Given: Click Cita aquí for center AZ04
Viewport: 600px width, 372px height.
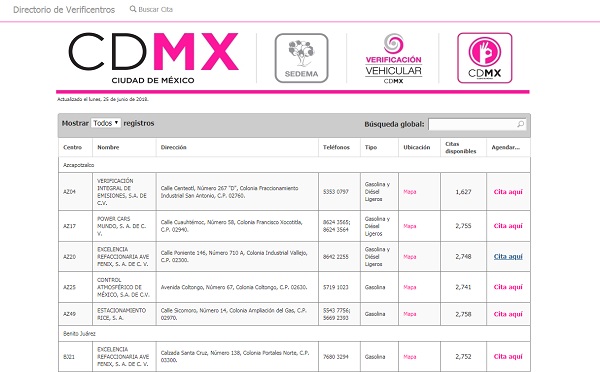Looking at the screenshot, I should pos(508,192).
